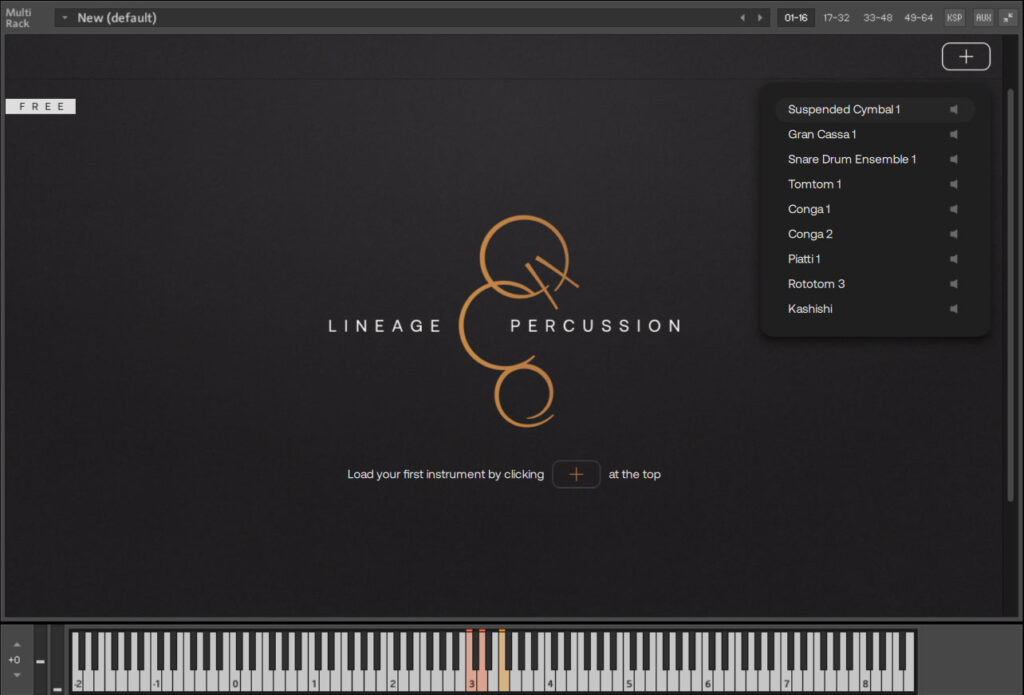Choose Rototom 3 in the instrument list
Image resolution: width=1024 pixels, height=695 pixels.
(816, 284)
